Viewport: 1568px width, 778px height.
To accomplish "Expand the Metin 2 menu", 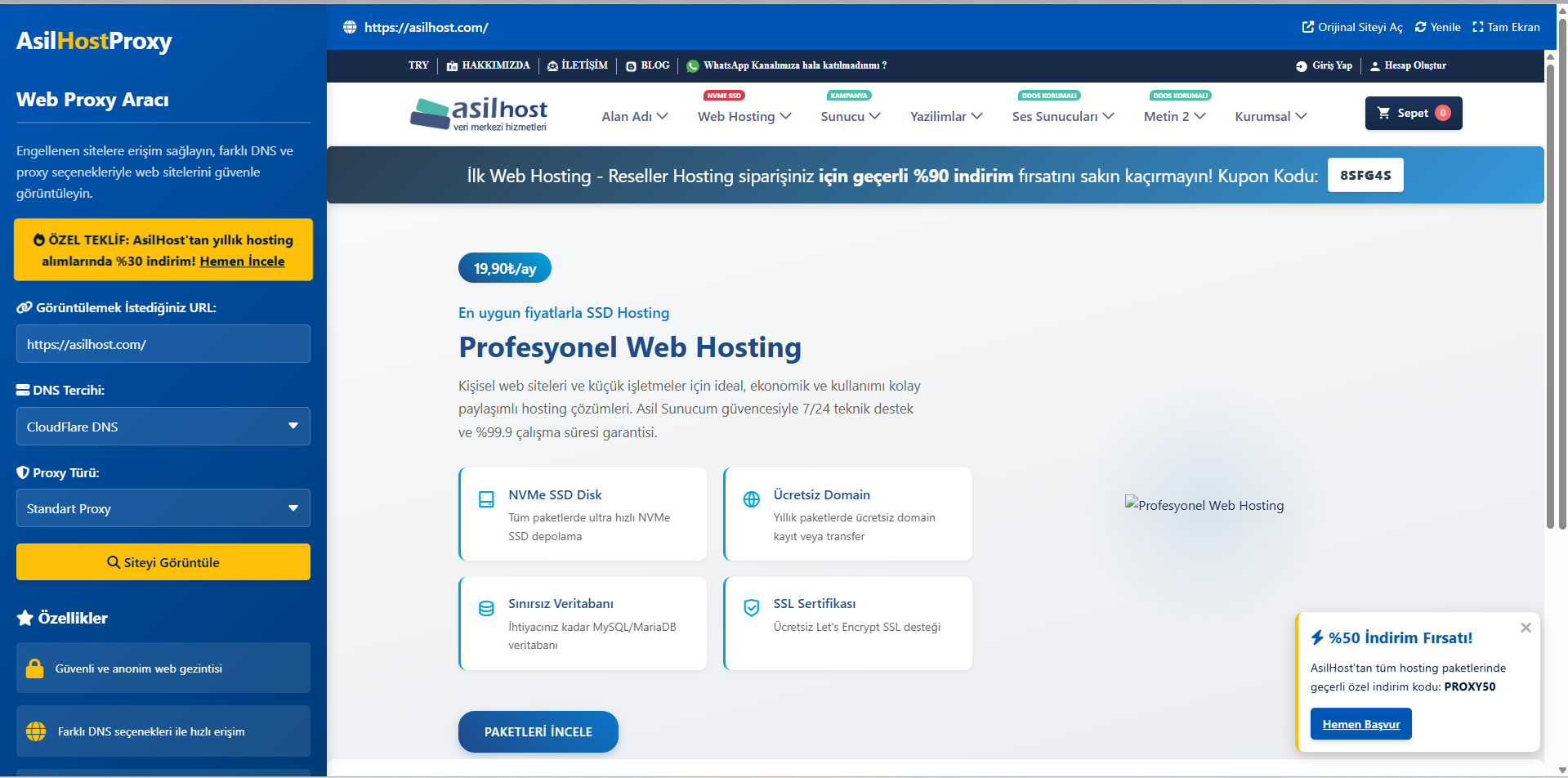I will point(1175,116).
